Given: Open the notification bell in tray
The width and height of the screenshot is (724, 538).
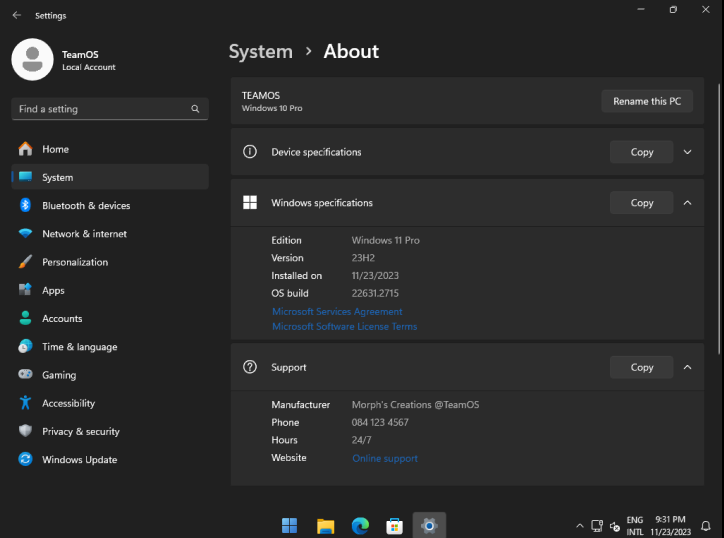Looking at the screenshot, I should [706, 526].
